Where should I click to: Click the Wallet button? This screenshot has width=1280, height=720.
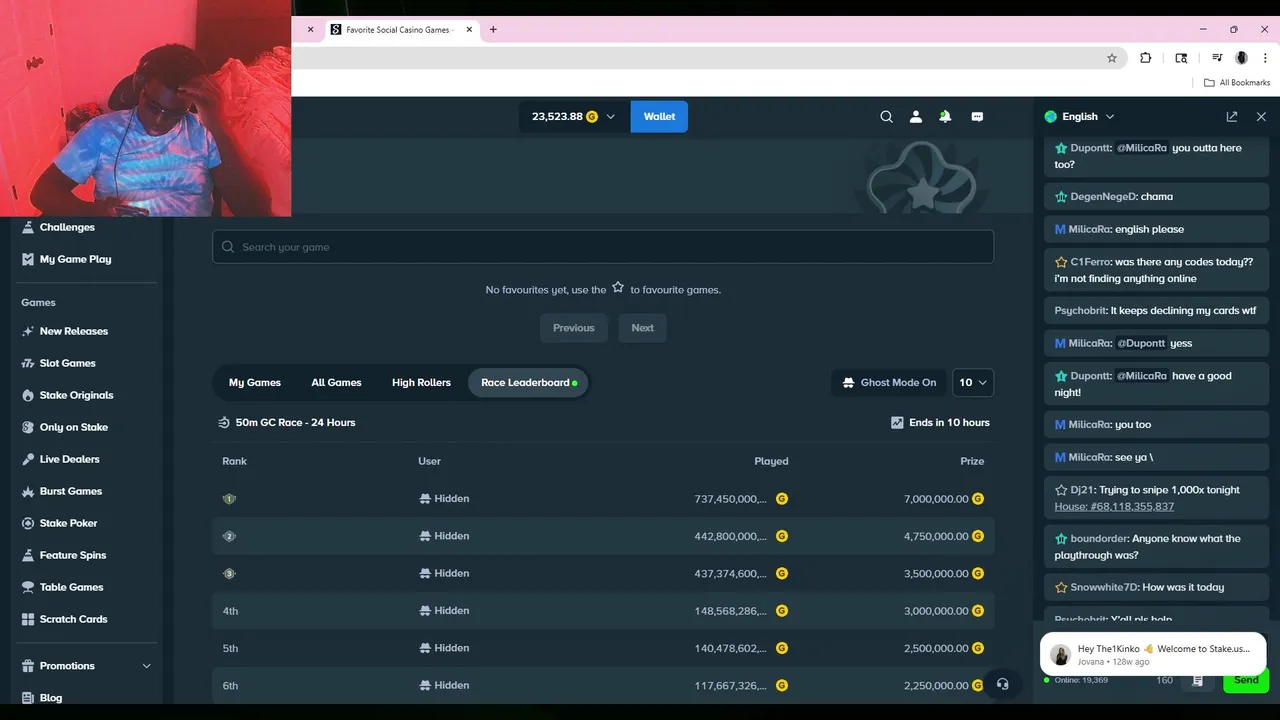[659, 117]
